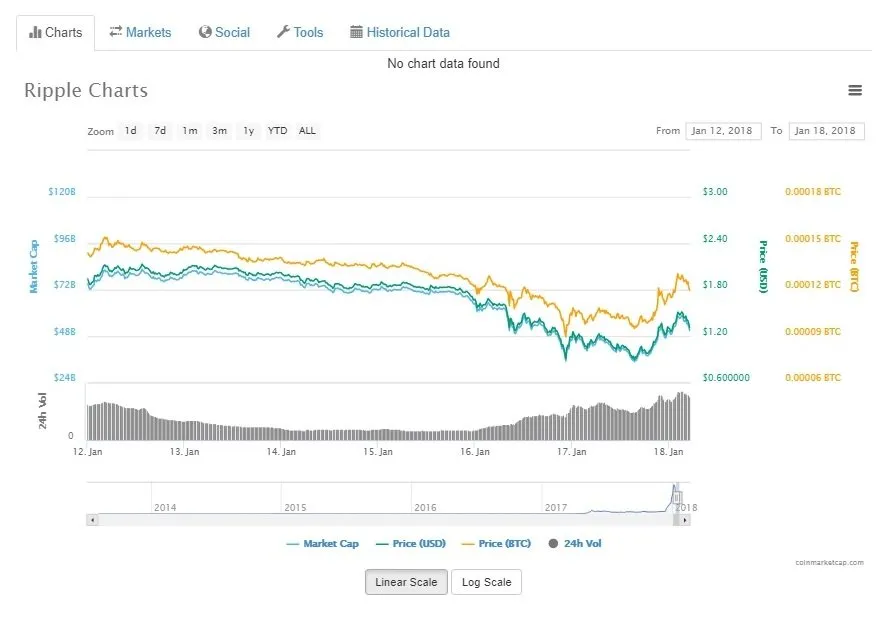
Task: Switch to Log Scale
Action: pos(487,582)
